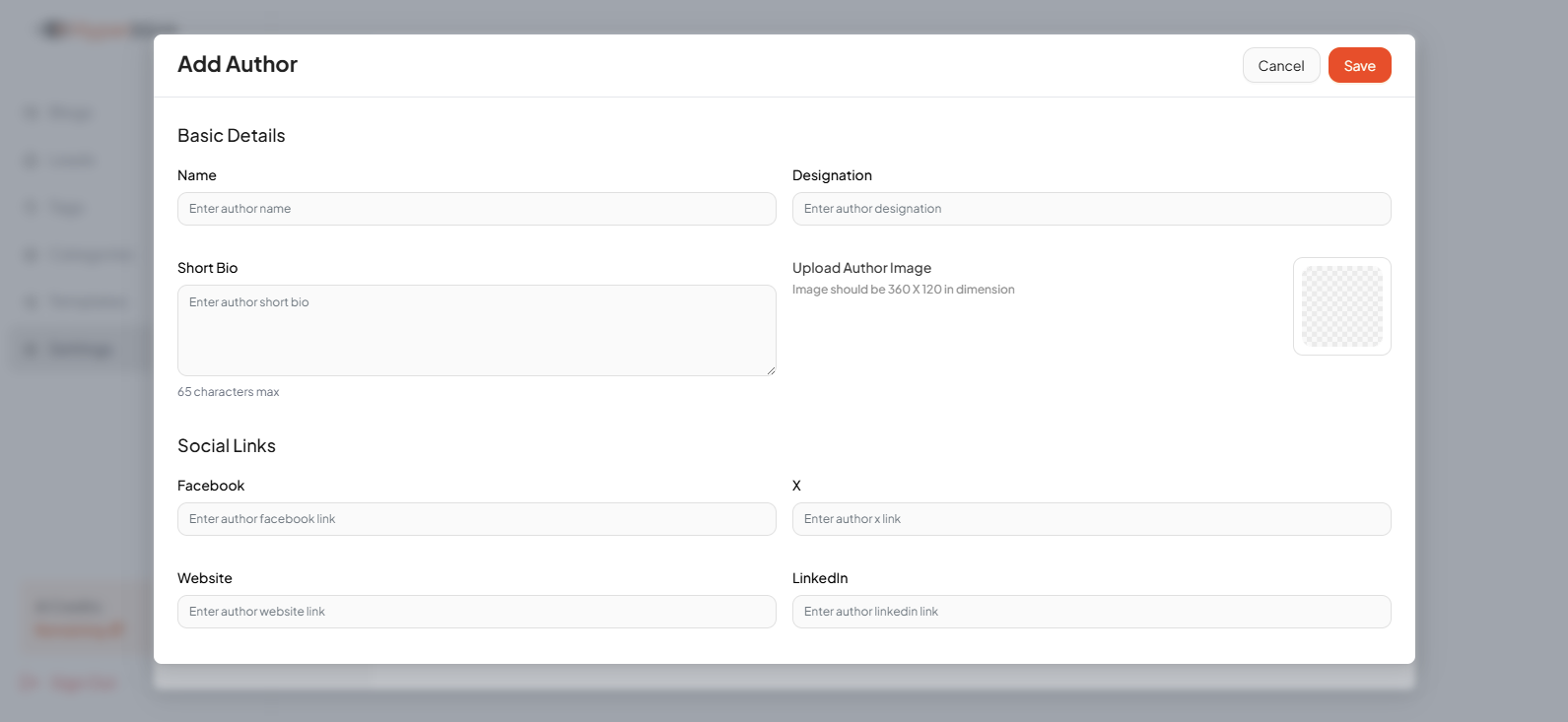This screenshot has width=1568, height=722.
Task: Focus the X link input field
Action: (1092, 519)
